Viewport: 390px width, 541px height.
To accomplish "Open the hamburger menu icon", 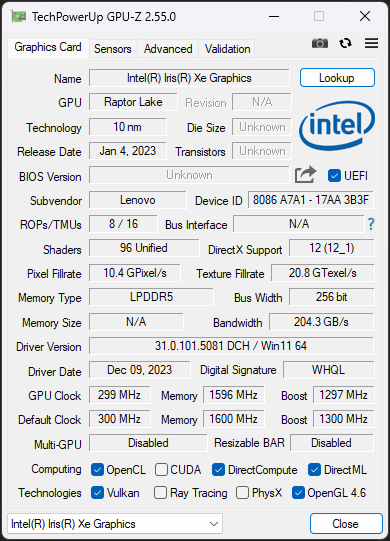I will click(x=371, y=43).
